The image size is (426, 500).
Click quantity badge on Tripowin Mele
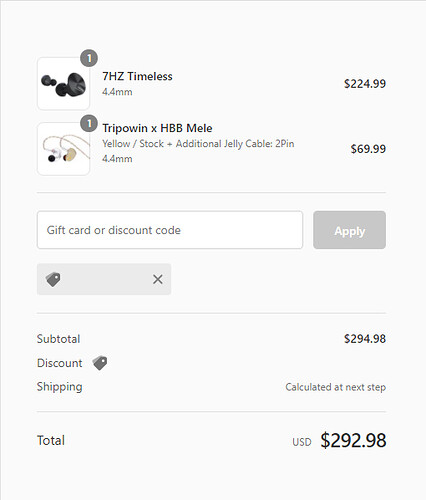[x=89, y=124]
